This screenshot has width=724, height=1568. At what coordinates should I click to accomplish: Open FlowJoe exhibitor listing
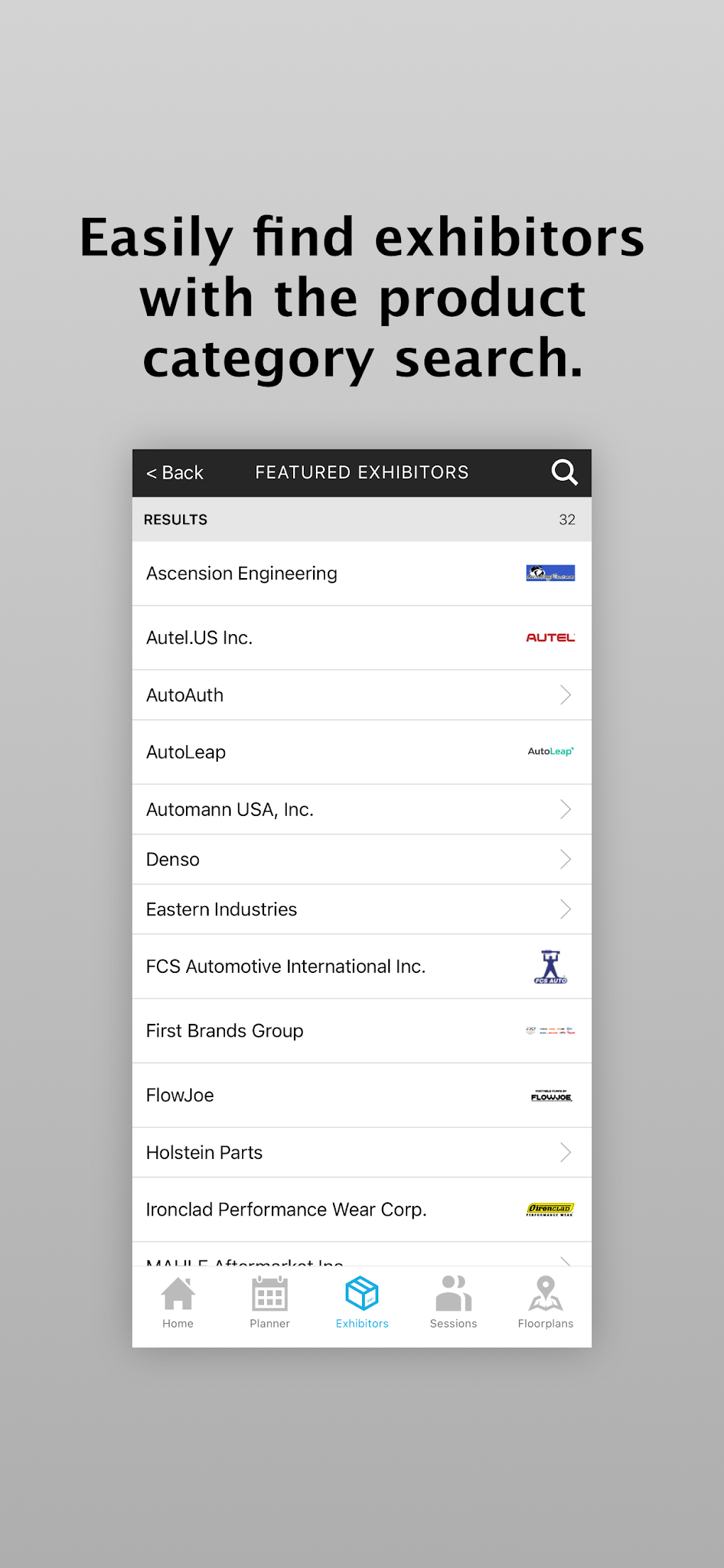[180, 1095]
